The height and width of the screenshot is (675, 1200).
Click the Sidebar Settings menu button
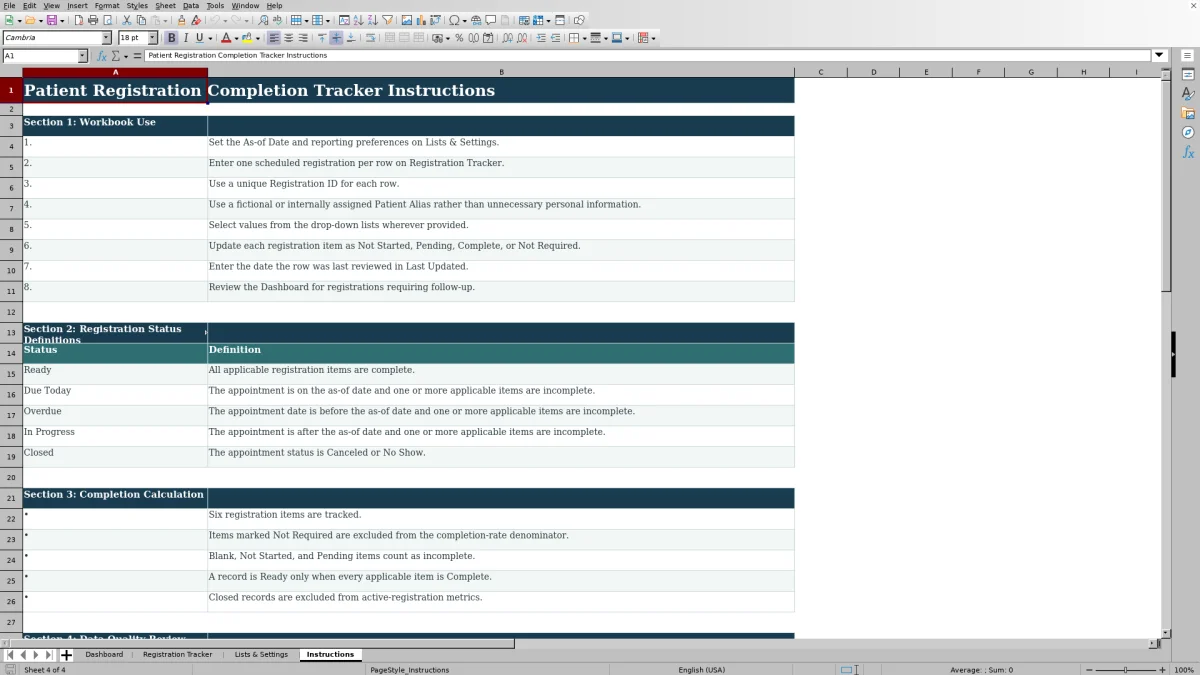pos(1188,55)
